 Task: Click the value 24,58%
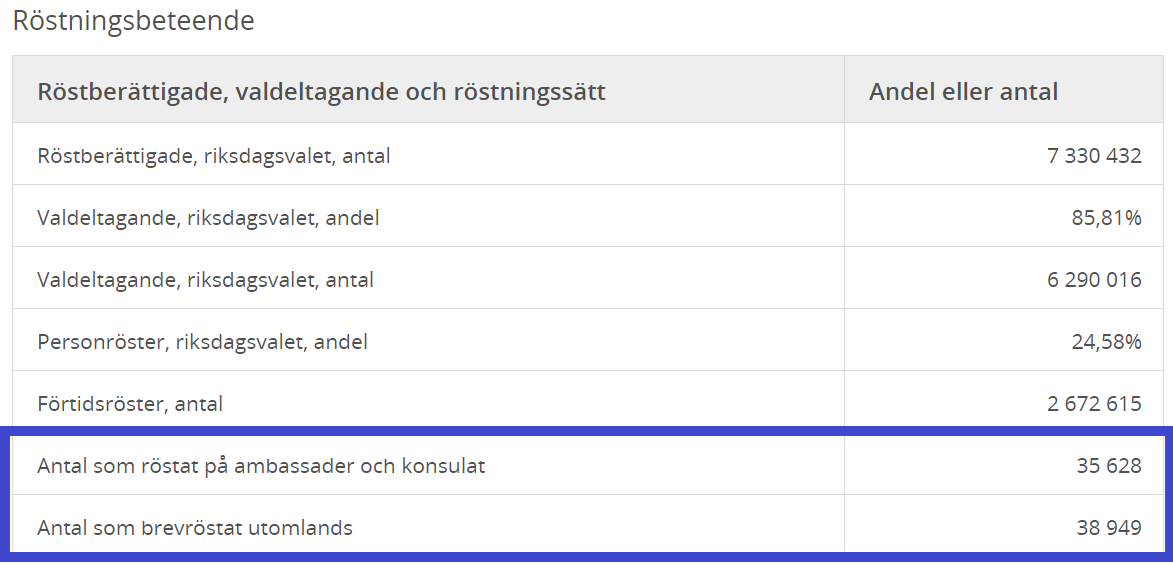pos(1106,342)
